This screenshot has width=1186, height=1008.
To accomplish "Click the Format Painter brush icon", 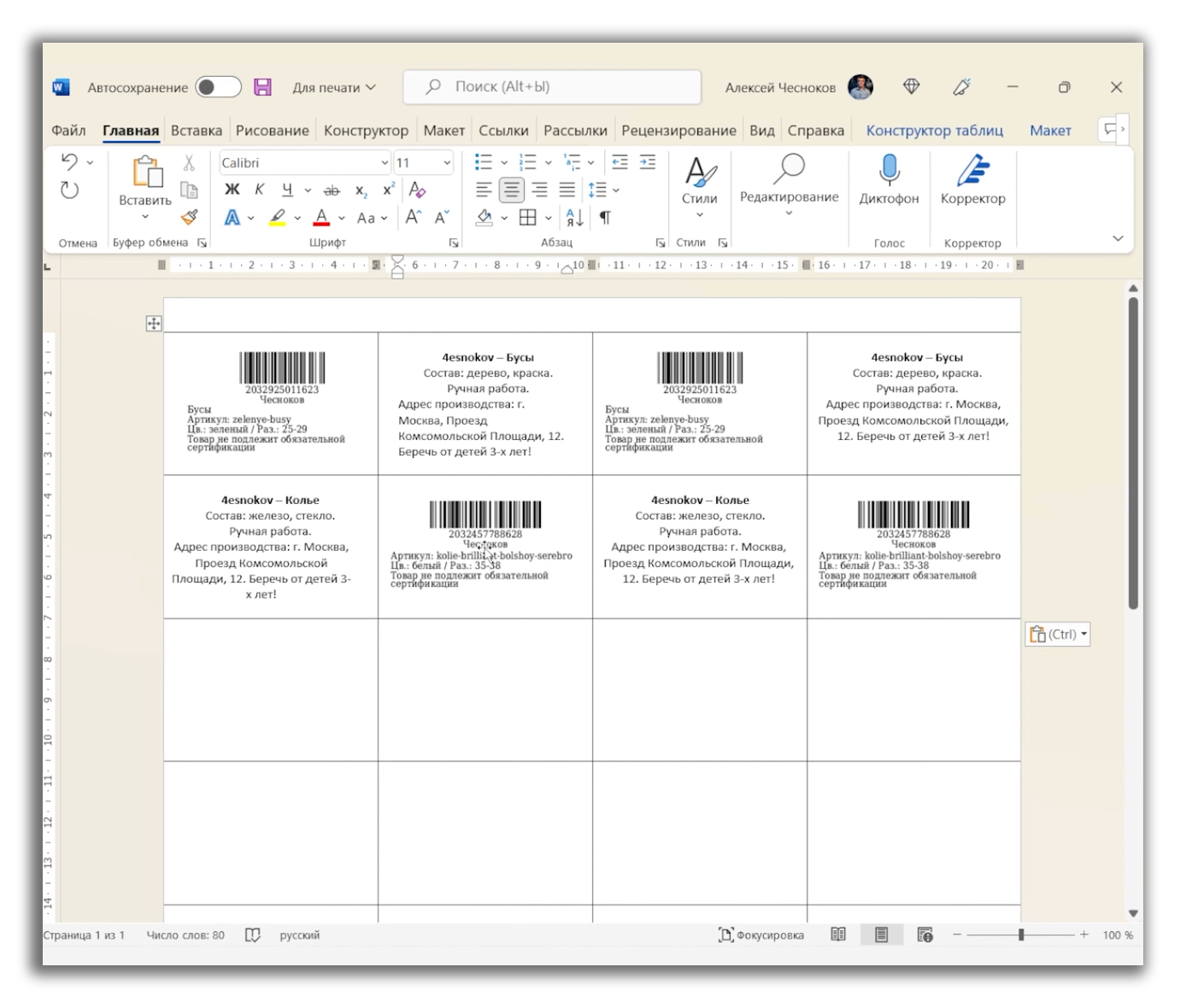I will point(190,217).
